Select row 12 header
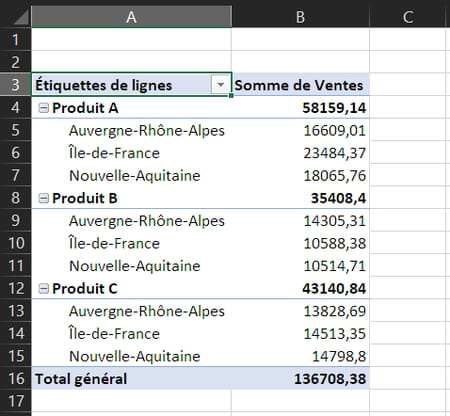The image size is (450, 416). pos(15,288)
